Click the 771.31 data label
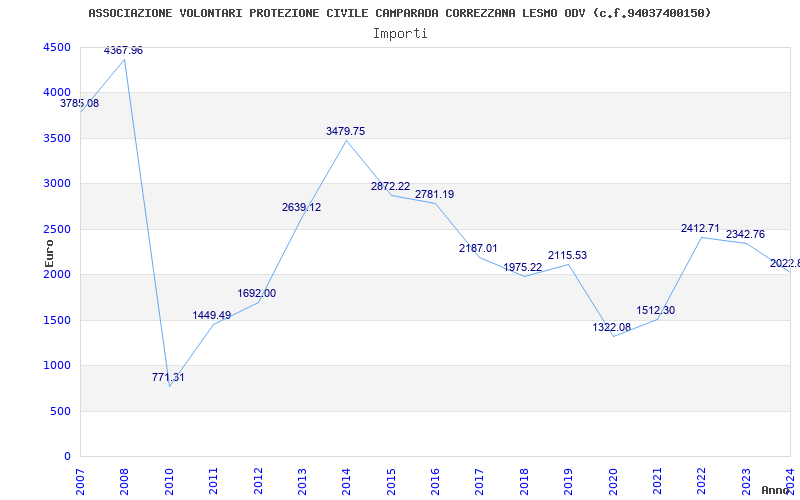800x500 pixels. pyautogui.click(x=168, y=378)
